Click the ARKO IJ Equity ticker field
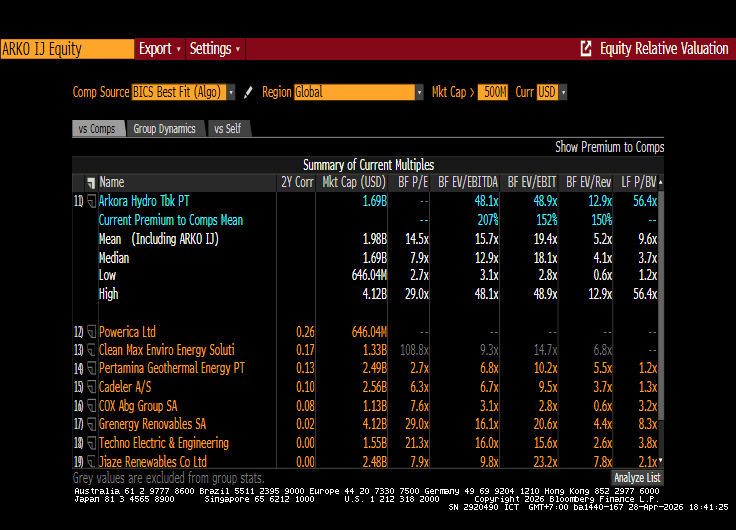The height and width of the screenshot is (530, 736). [x=66, y=49]
